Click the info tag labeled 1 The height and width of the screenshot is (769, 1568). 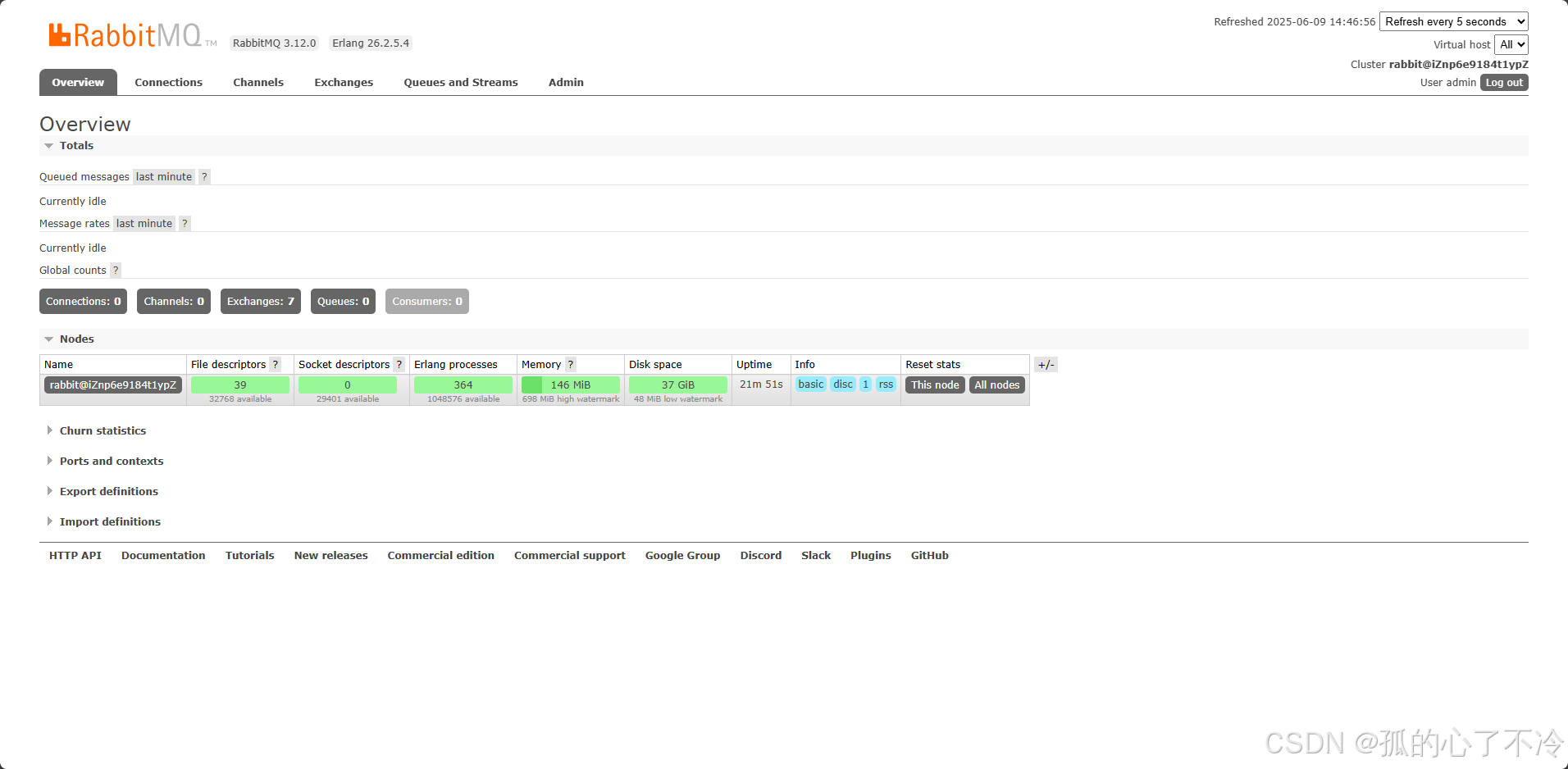pos(866,384)
